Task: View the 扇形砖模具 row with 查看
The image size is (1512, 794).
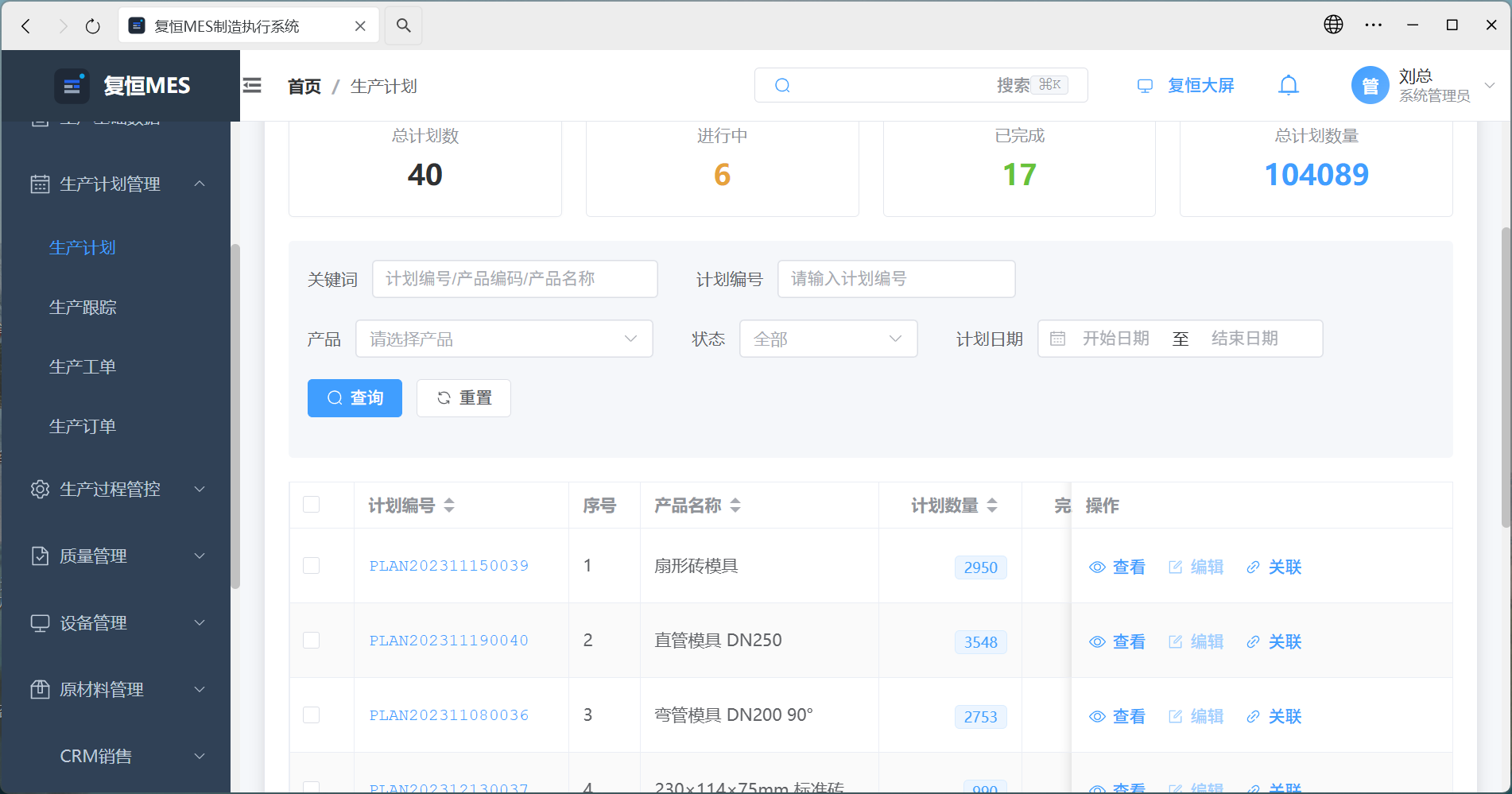Action: tap(1117, 567)
